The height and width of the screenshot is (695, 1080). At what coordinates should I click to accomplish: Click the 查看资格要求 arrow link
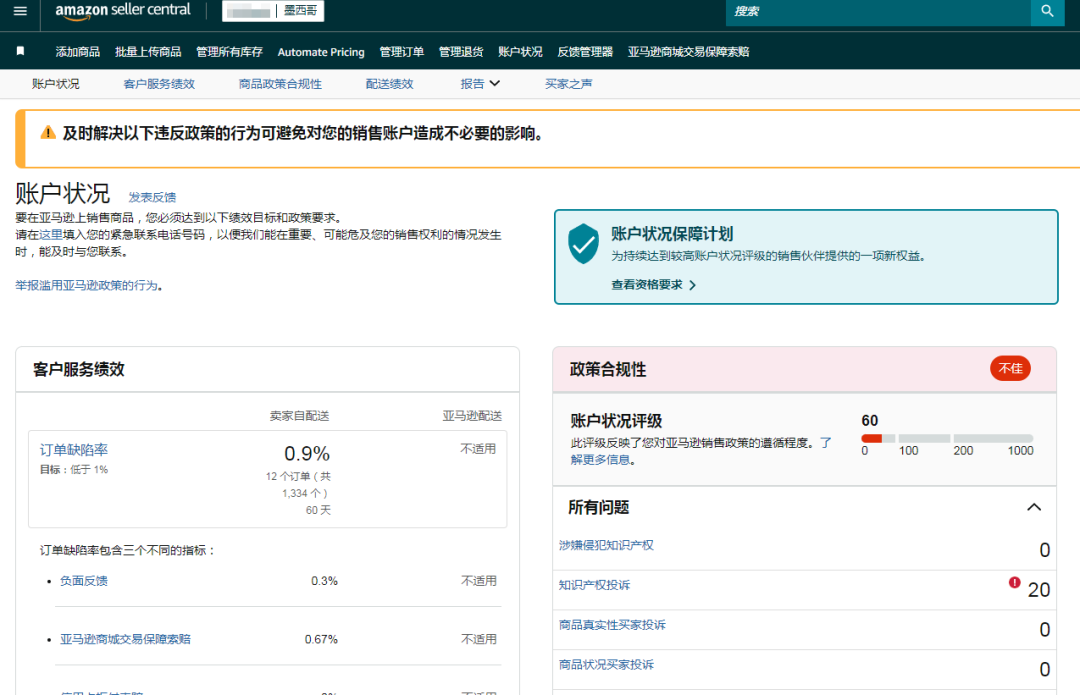[x=654, y=285]
